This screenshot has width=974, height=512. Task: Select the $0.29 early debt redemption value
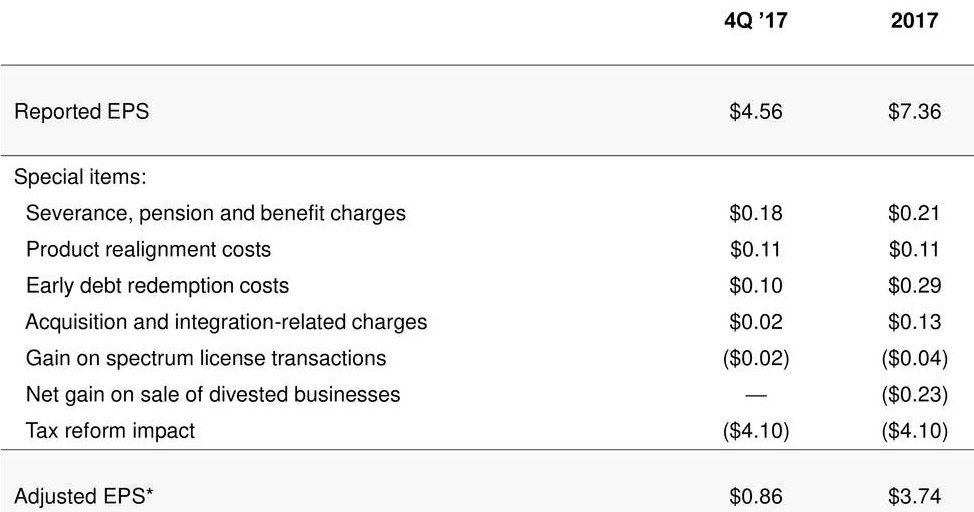914,286
